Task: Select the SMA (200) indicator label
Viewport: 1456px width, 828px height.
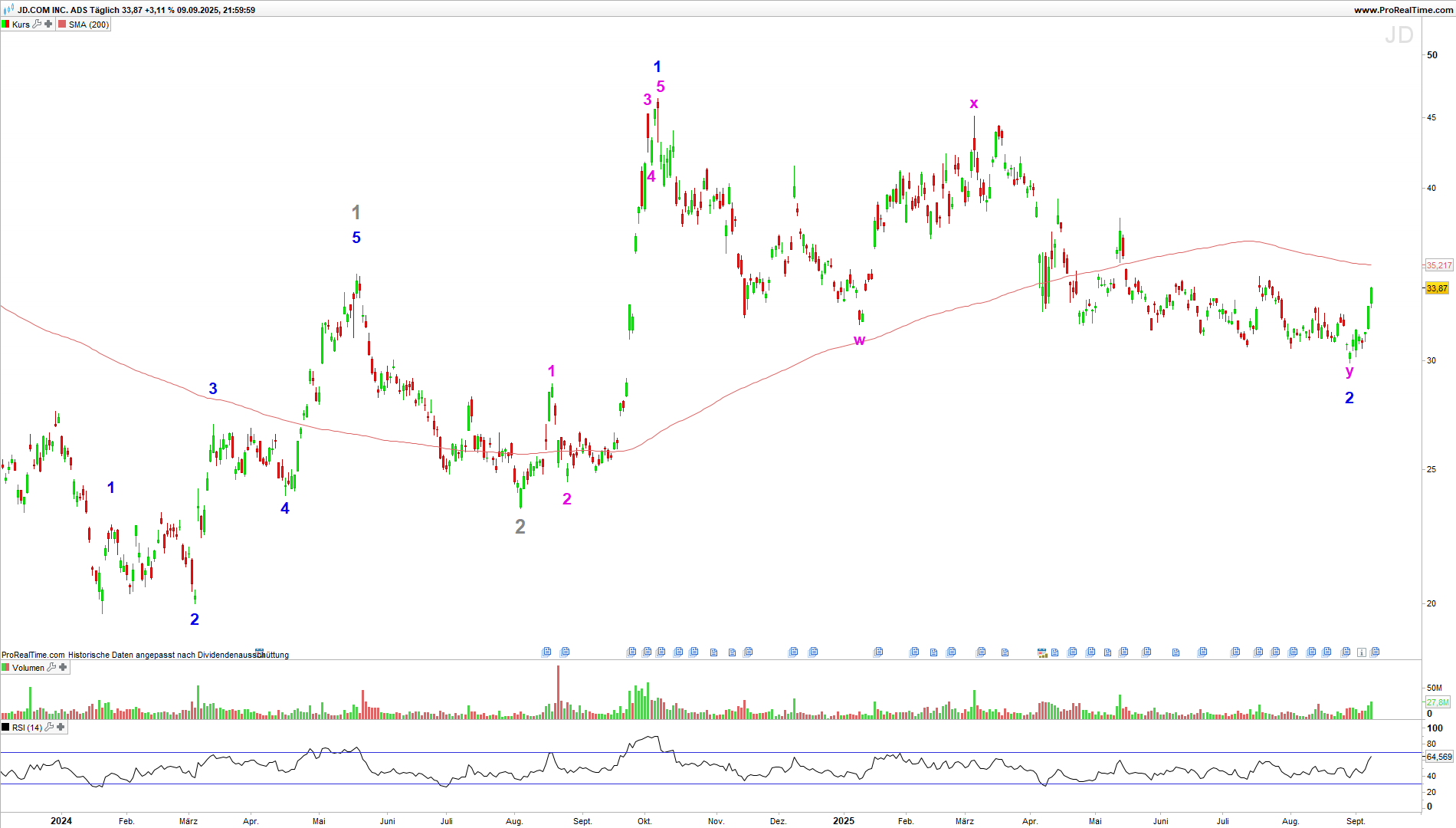Action: pyautogui.click(x=89, y=25)
